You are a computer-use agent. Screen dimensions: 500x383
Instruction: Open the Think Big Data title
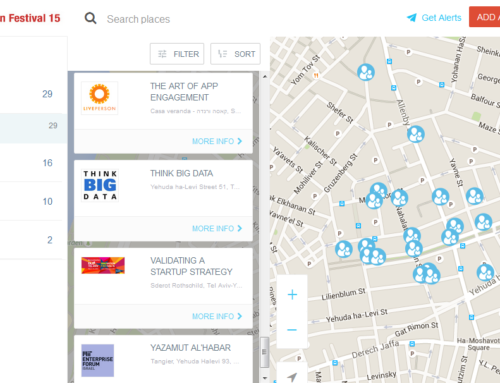click(182, 173)
